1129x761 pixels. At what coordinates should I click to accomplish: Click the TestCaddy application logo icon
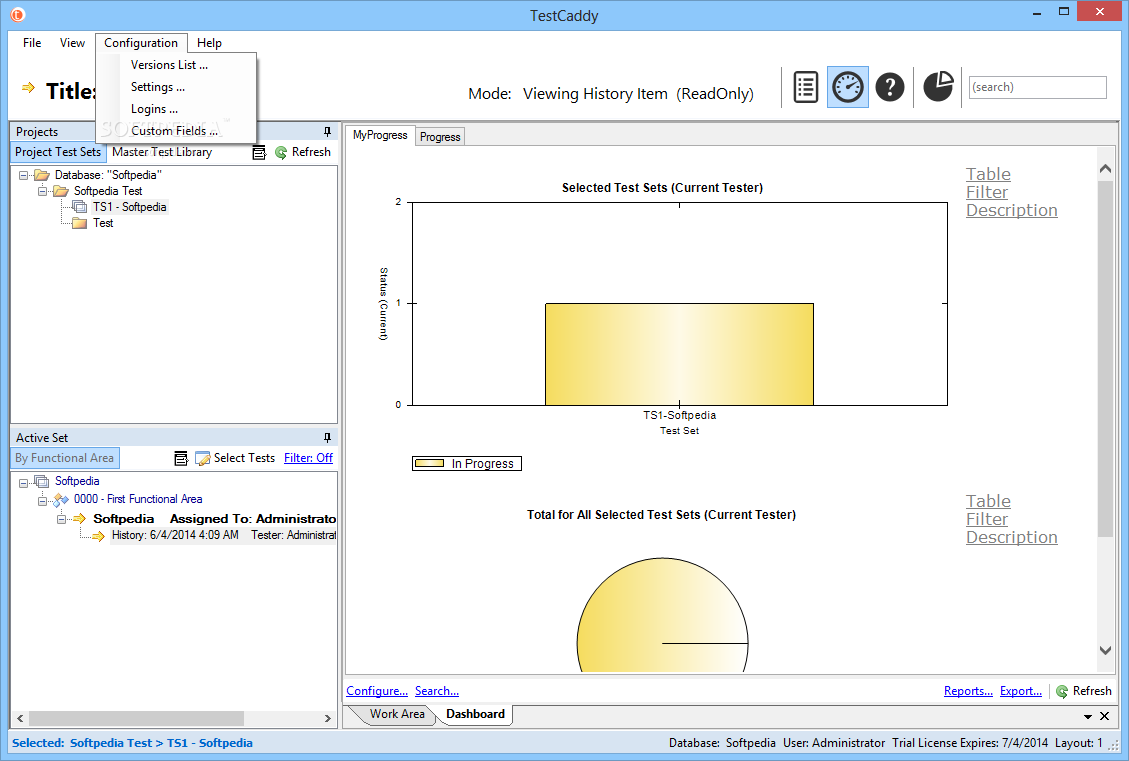point(17,14)
